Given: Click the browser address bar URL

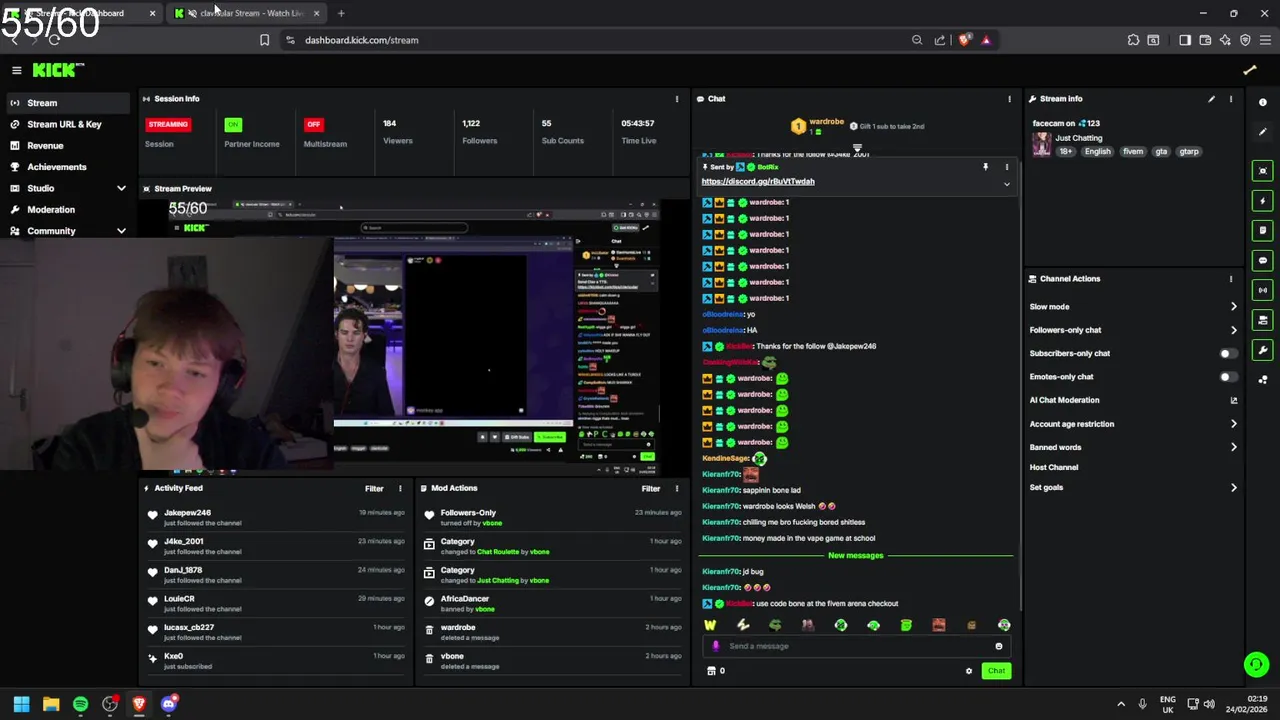Looking at the screenshot, I should click(x=361, y=40).
